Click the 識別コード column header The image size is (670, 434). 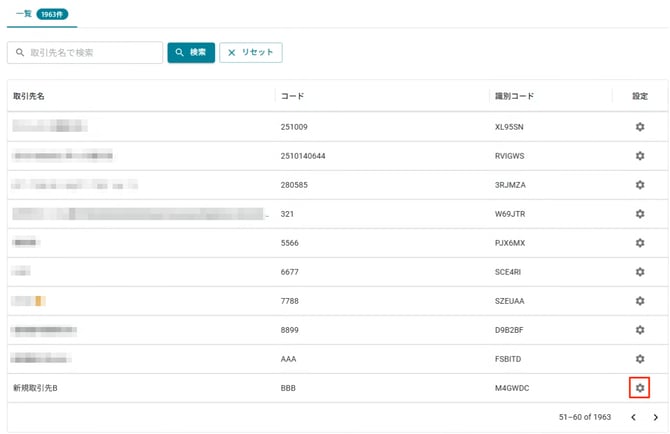pyautogui.click(x=514, y=97)
